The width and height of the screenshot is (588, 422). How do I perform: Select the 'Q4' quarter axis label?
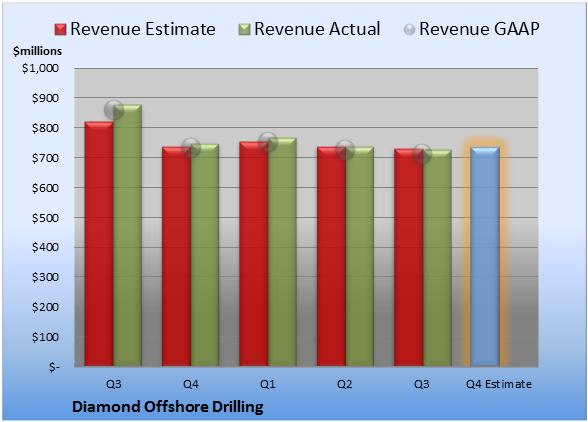point(190,384)
